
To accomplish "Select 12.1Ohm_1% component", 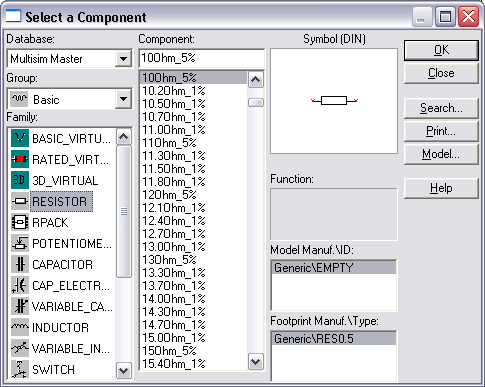I will (193, 208).
